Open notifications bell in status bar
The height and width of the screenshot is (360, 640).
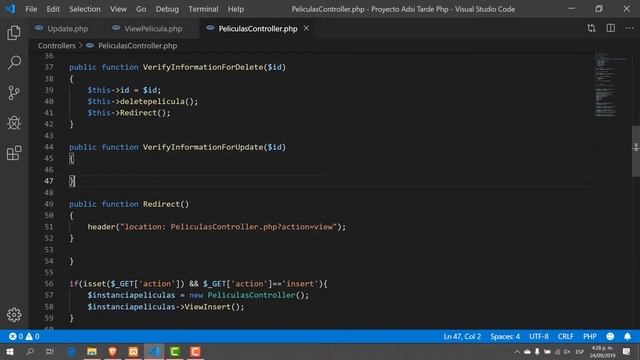[x=627, y=336]
